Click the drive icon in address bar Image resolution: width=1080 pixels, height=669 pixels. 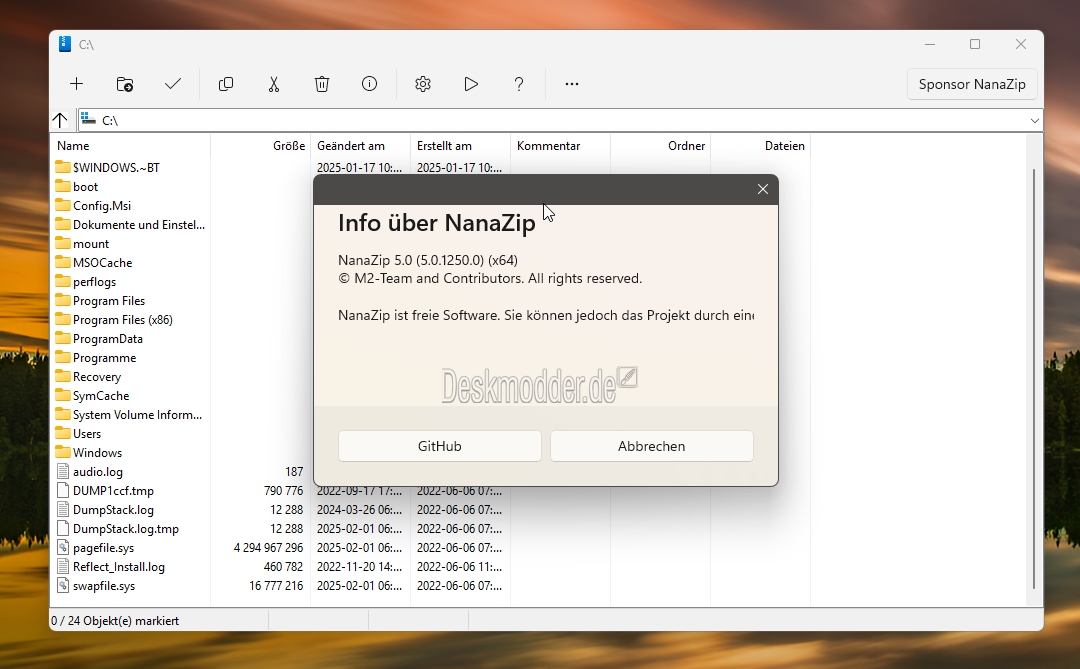coord(88,119)
